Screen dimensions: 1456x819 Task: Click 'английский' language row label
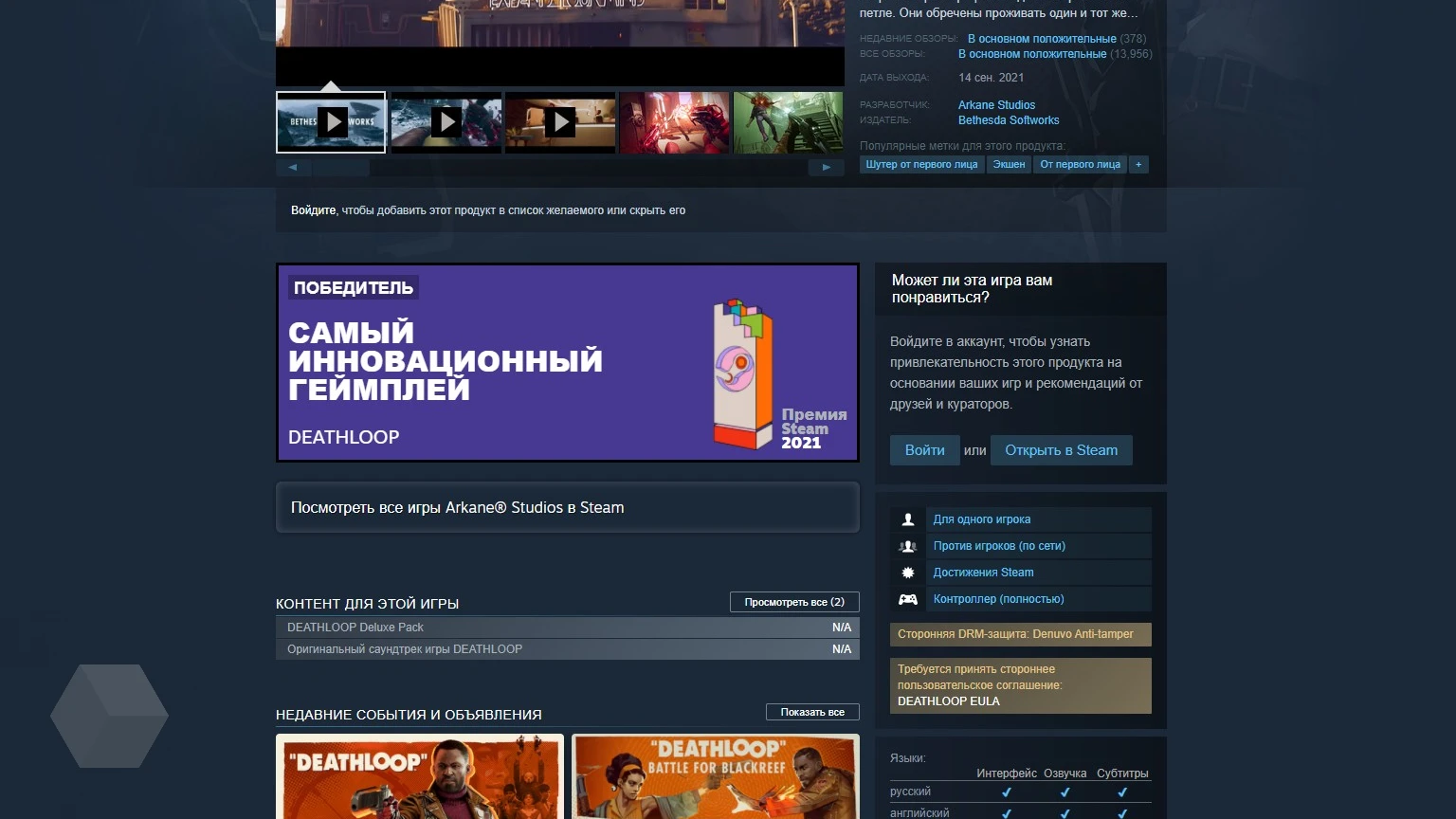(x=919, y=812)
